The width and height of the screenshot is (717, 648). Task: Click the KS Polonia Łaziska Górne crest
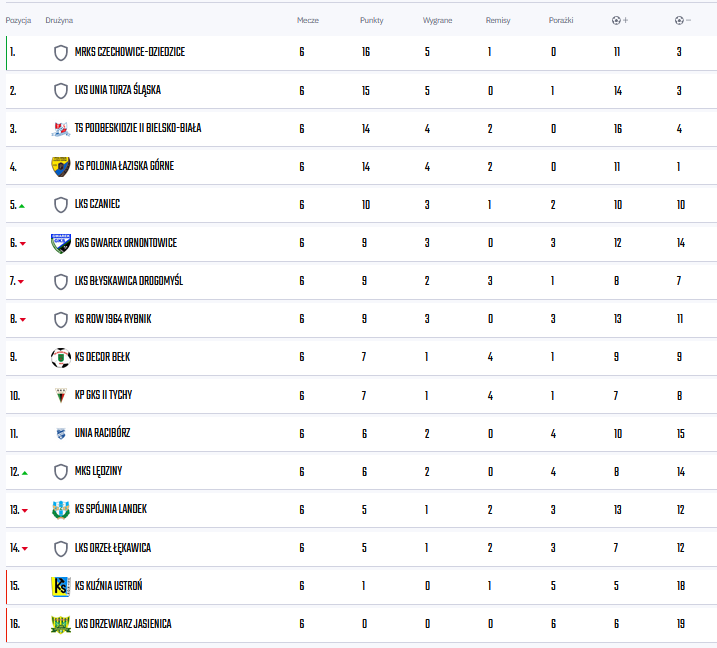pos(60,167)
